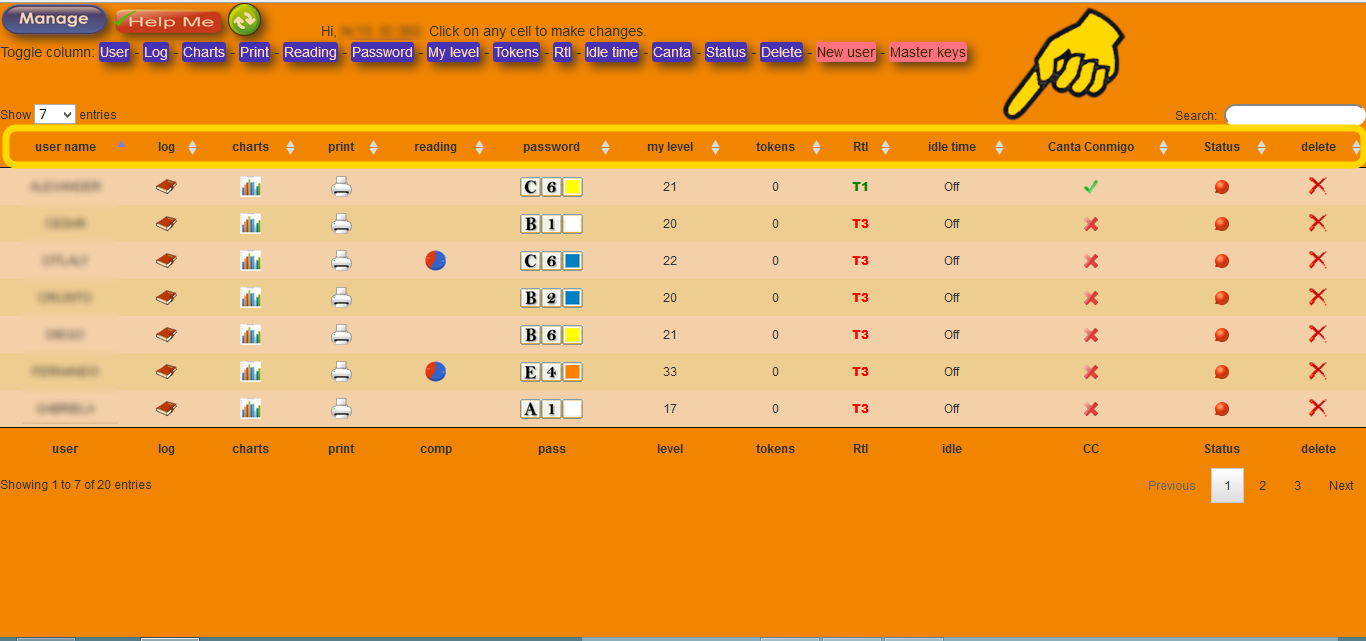
Task: Click the New user link
Action: [x=846, y=52]
